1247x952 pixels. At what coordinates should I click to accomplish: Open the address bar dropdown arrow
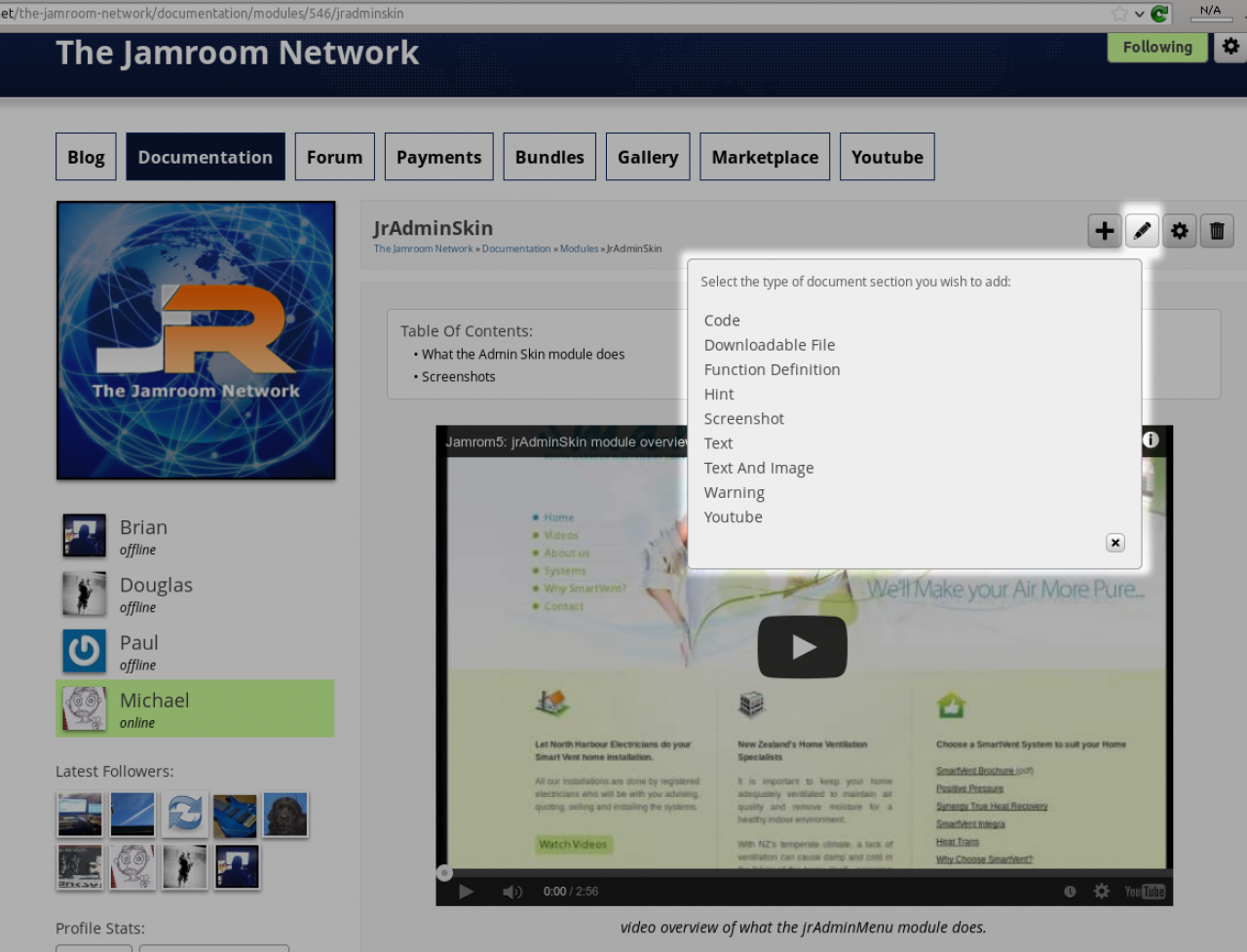1139,14
